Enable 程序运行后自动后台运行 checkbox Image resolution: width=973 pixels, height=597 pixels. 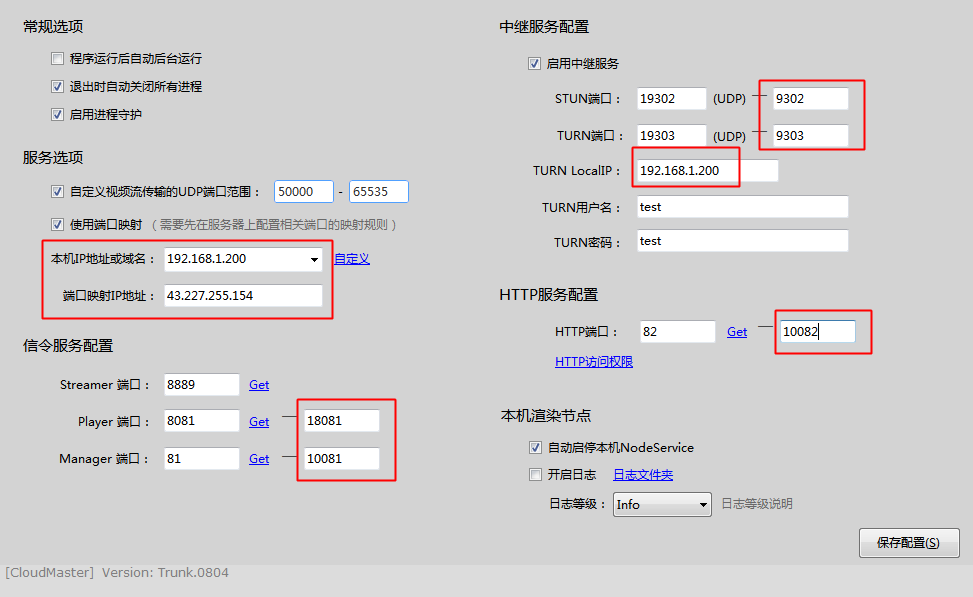click(x=57, y=59)
